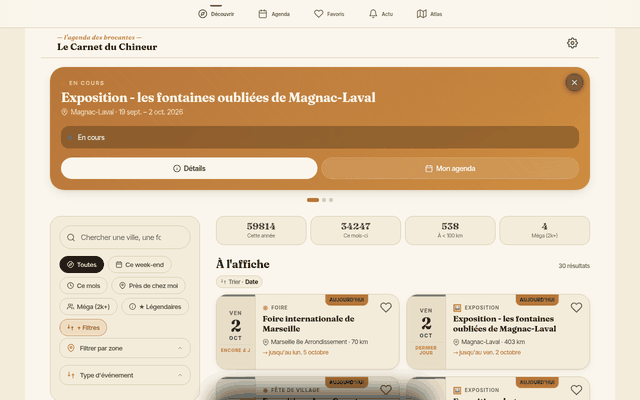Open the + Filtres options
The width and height of the screenshot is (640, 400).
pos(83,327)
